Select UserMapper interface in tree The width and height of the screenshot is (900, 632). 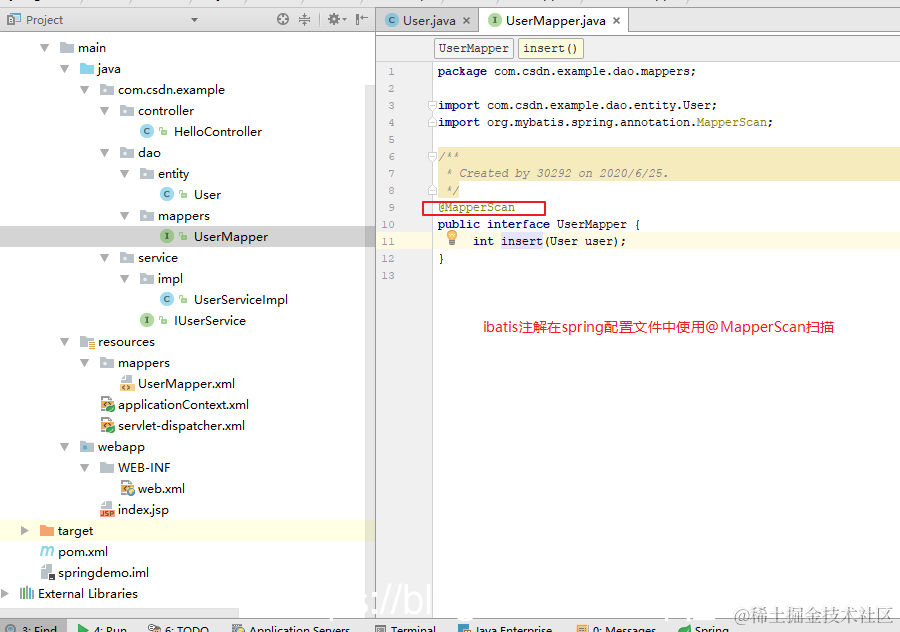(x=231, y=236)
